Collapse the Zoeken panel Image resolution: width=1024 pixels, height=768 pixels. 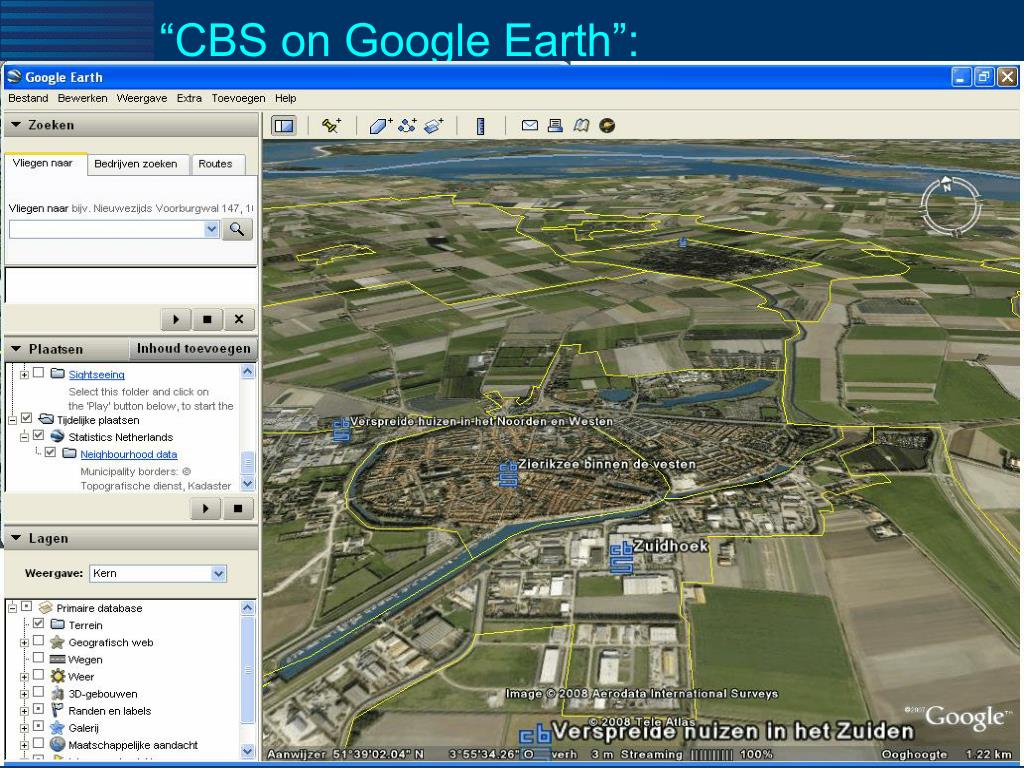coord(16,124)
